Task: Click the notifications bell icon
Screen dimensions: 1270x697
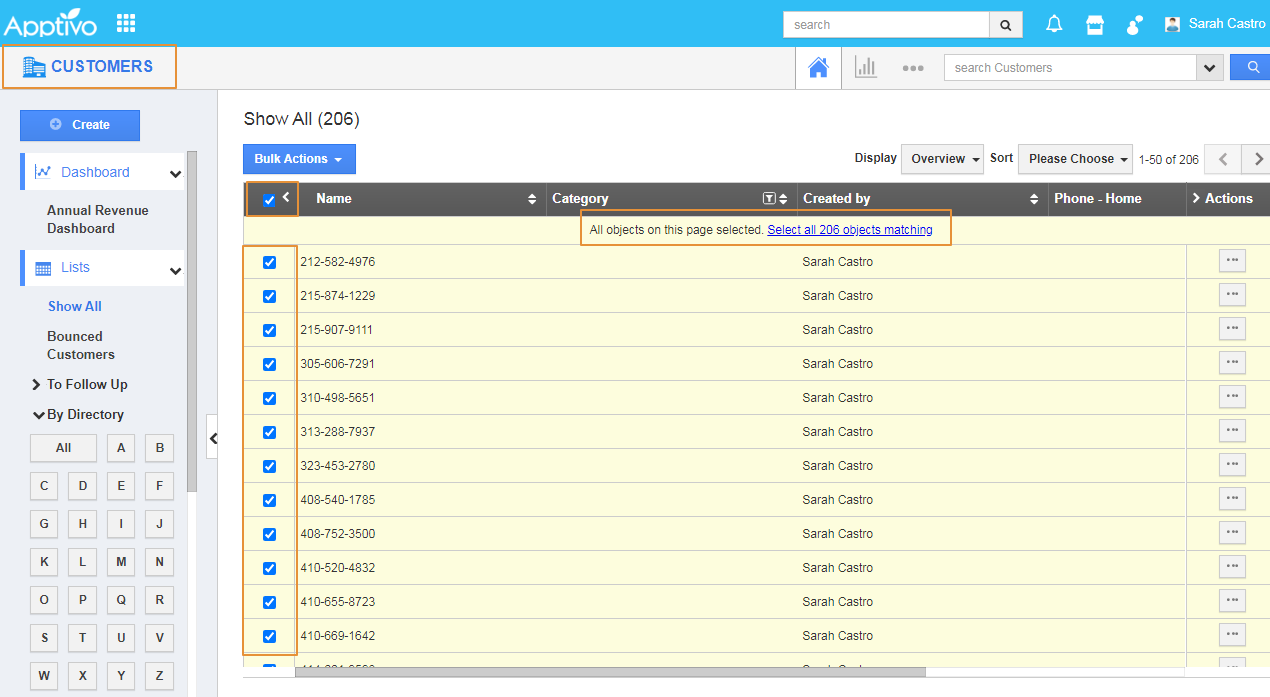Action: pos(1054,24)
